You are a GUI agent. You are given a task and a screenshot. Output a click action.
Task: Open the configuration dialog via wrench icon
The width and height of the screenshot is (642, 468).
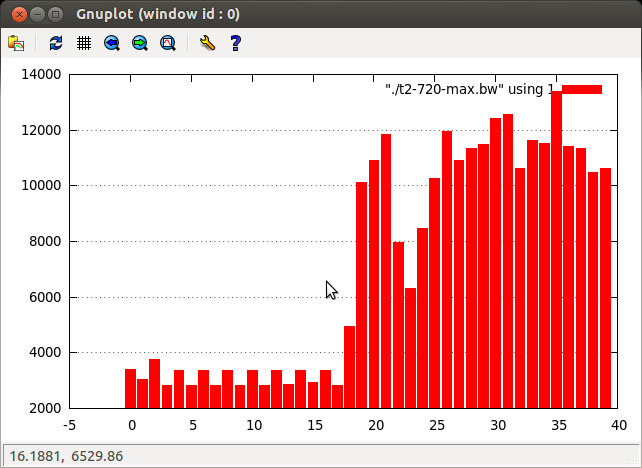click(207, 43)
